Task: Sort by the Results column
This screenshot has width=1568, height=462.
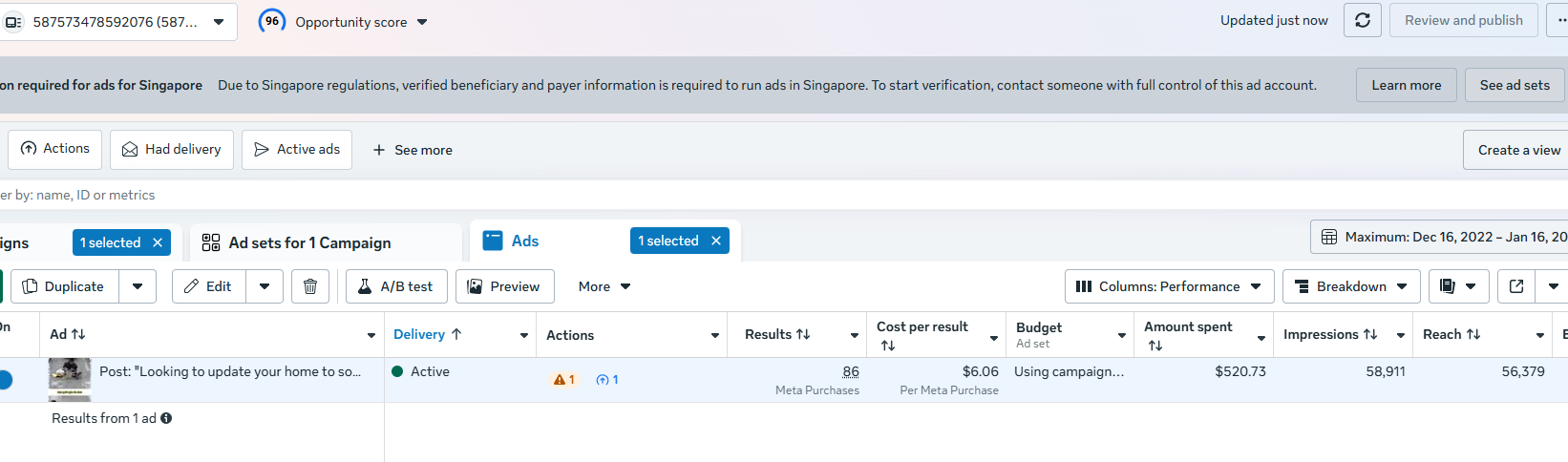Action: point(777,334)
